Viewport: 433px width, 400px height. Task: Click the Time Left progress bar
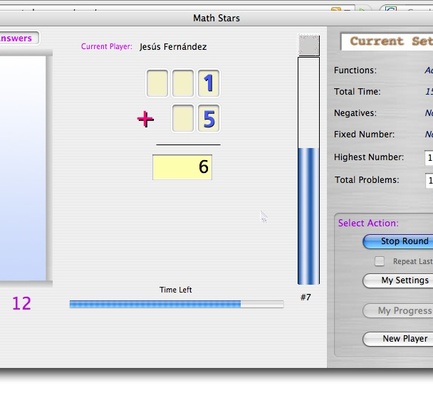pyautogui.click(x=176, y=304)
